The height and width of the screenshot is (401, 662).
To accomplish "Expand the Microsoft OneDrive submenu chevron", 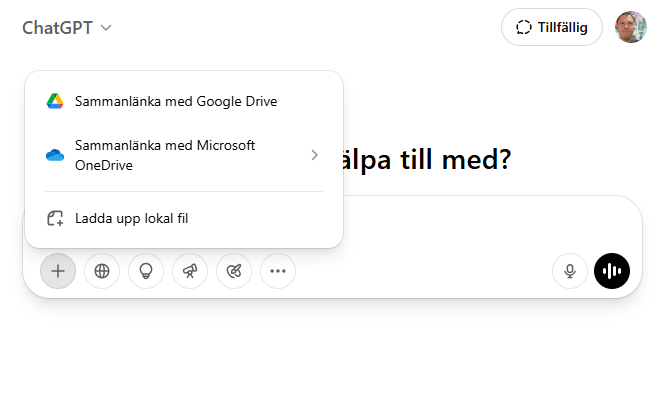I will coord(314,155).
